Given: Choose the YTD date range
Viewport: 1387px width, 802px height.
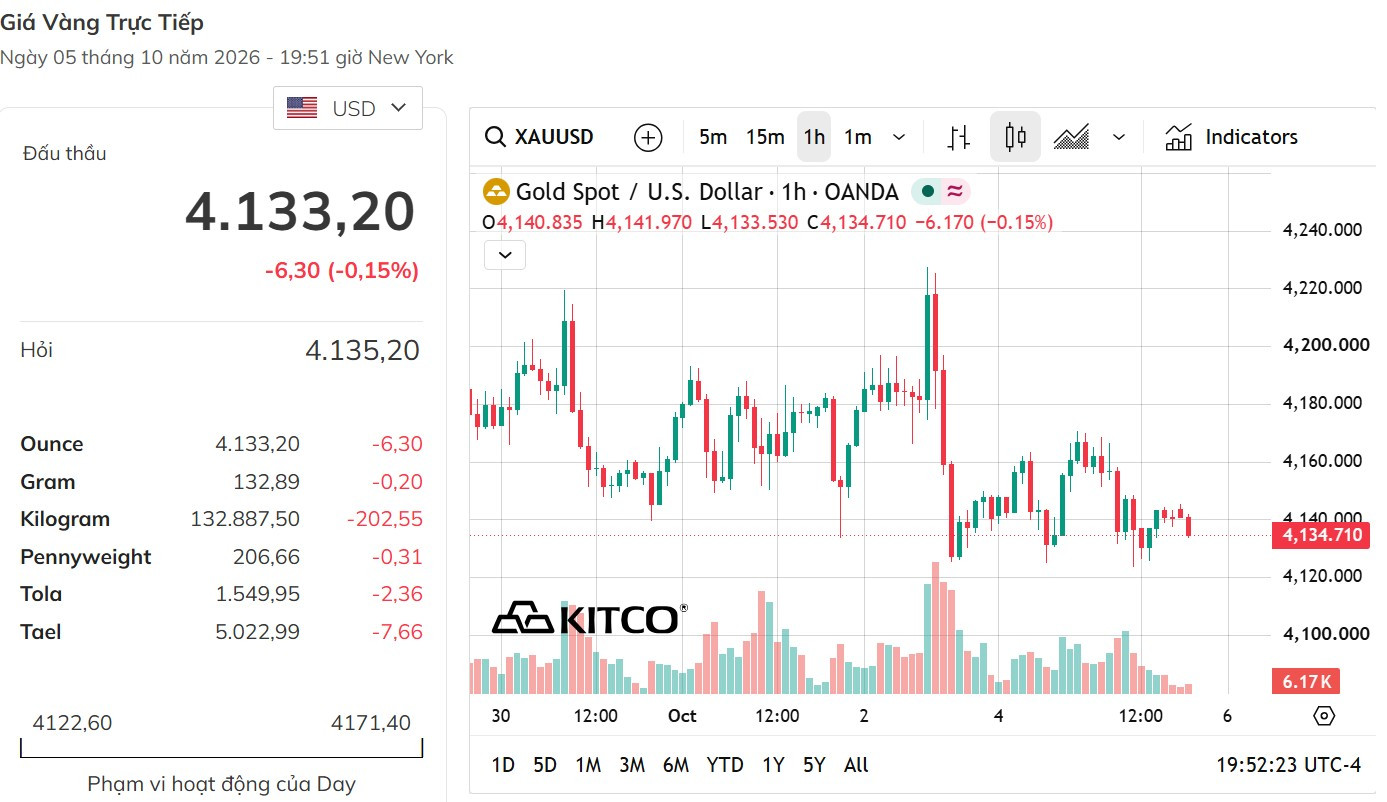Looking at the screenshot, I should 725,765.
